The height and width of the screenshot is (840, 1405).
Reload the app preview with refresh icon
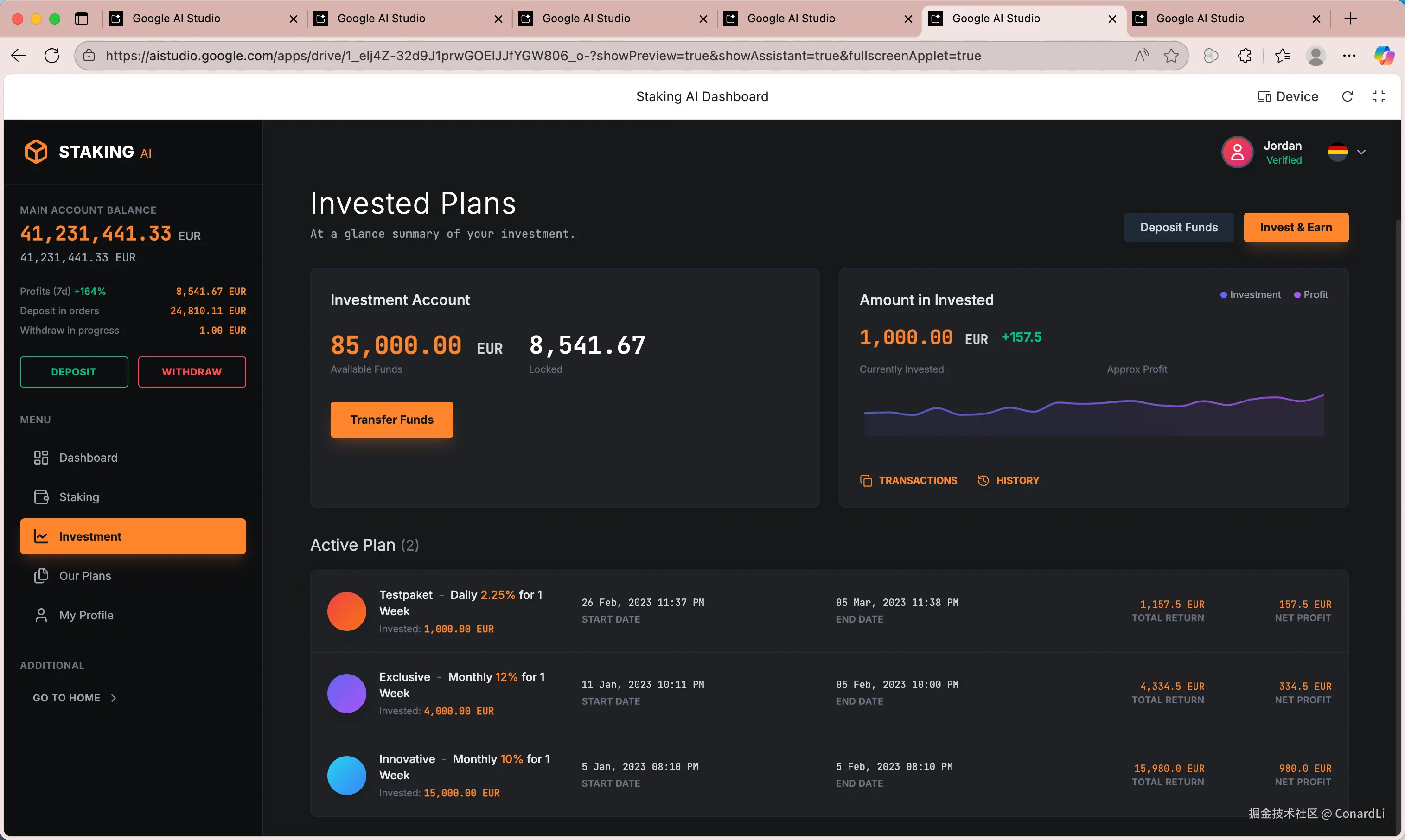pyautogui.click(x=1347, y=97)
